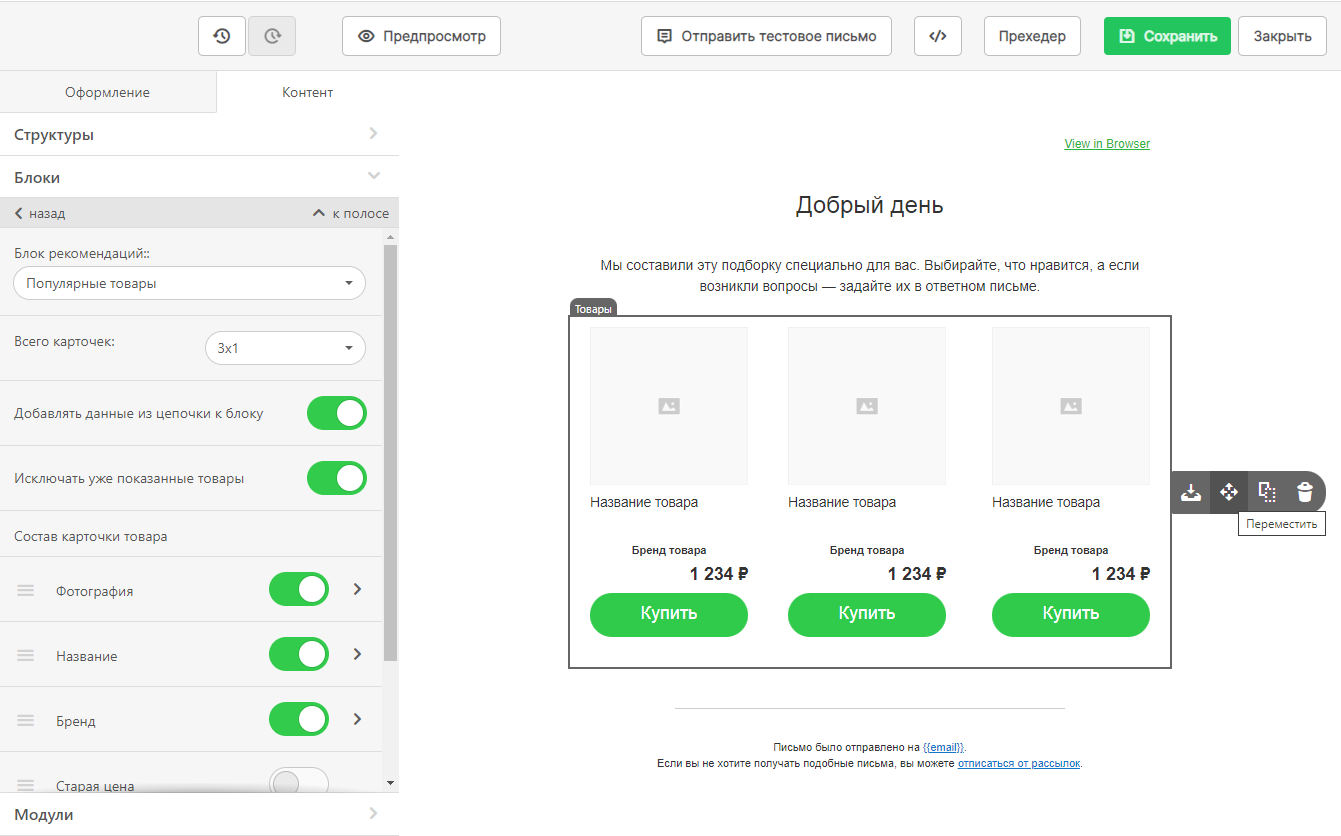This screenshot has width=1341, height=836.
Task: Open the Всего карточек 3x1 dropdown
Action: pos(285,349)
